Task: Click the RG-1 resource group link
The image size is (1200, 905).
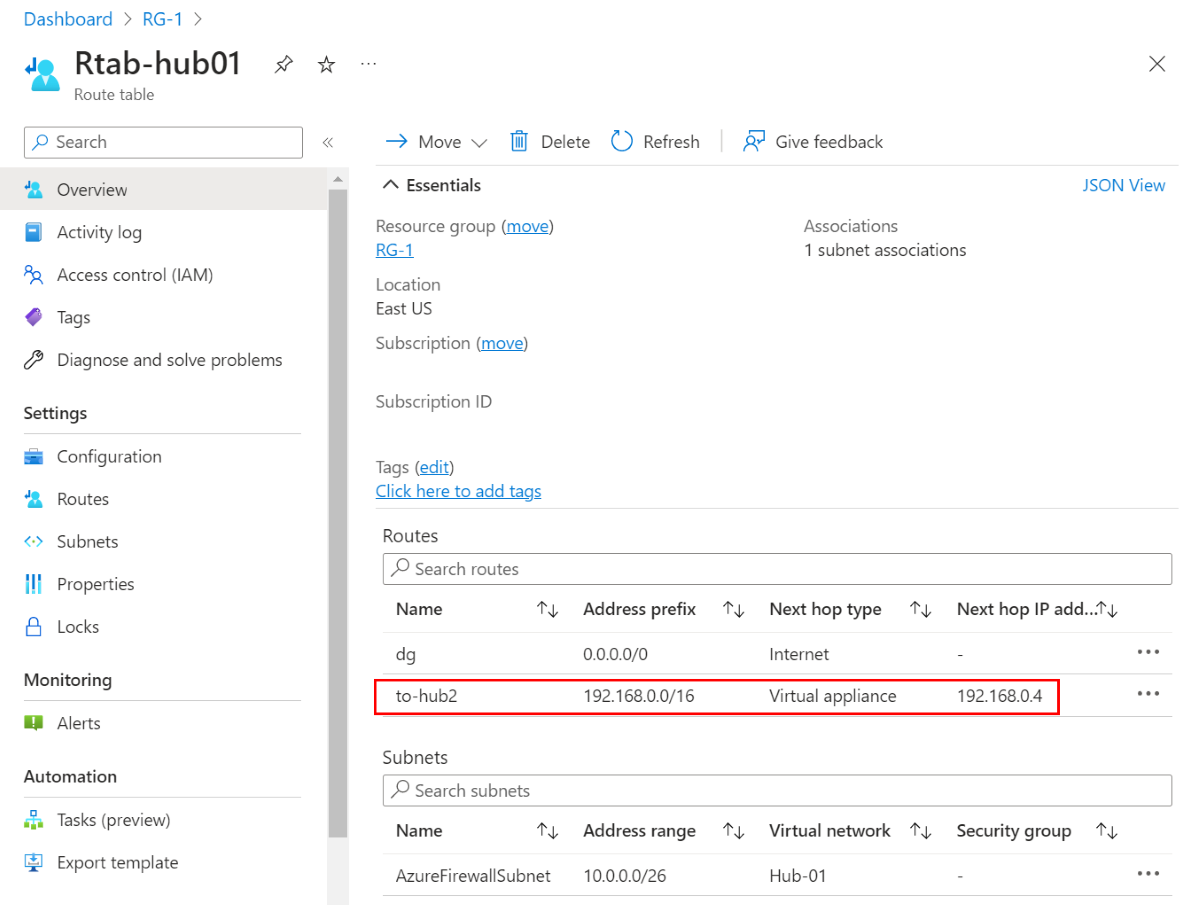Action: [394, 250]
